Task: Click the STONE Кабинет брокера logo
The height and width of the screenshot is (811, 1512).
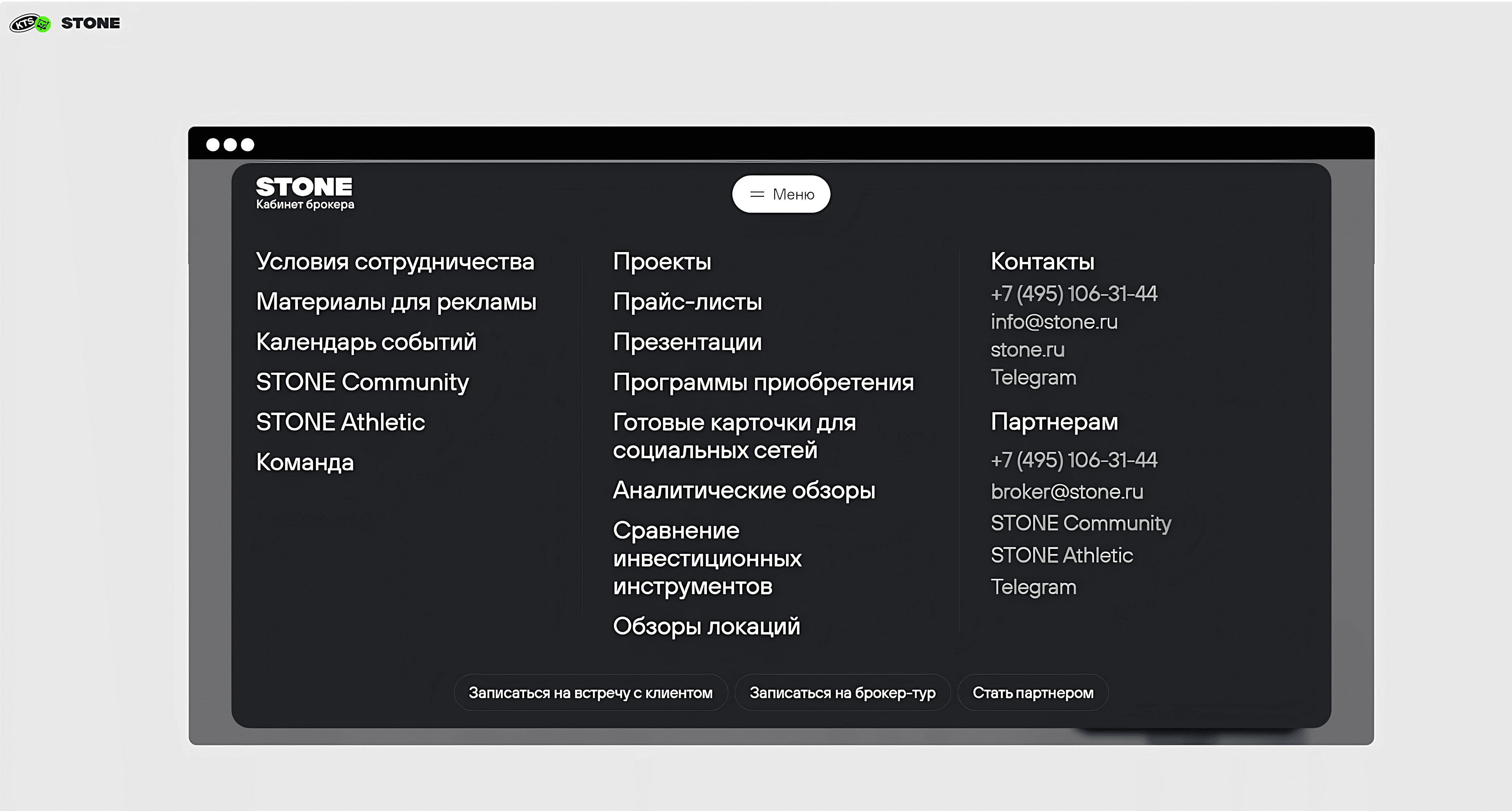Action: (305, 193)
